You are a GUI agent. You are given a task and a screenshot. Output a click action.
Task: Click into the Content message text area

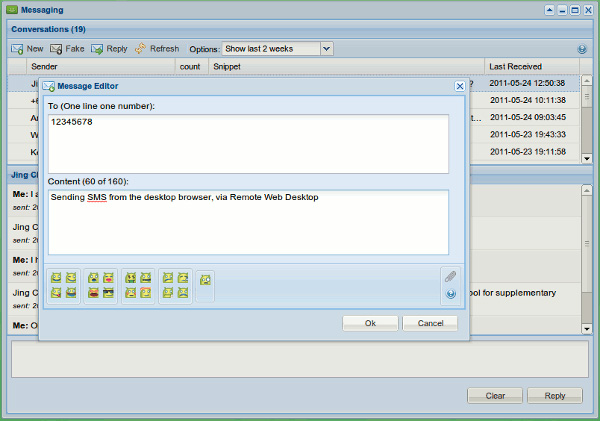248,222
